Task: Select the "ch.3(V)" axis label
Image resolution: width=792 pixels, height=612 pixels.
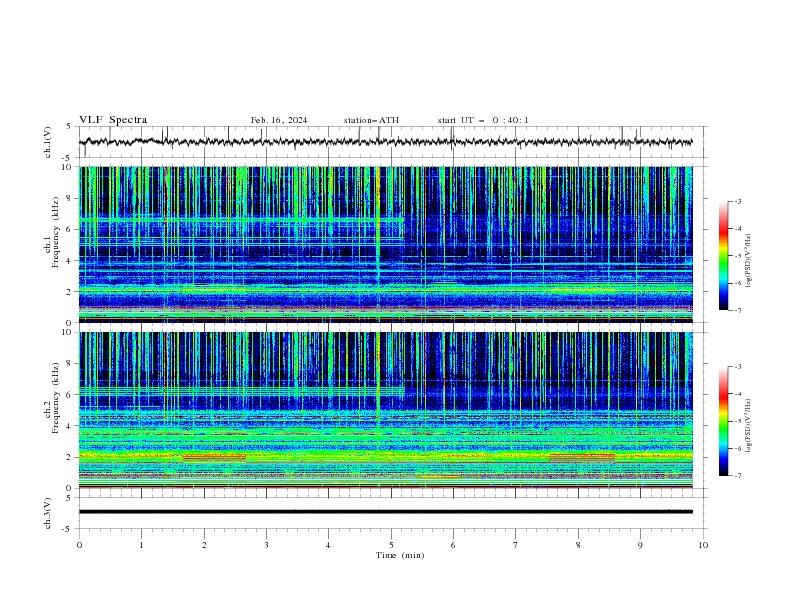Action: [48, 513]
